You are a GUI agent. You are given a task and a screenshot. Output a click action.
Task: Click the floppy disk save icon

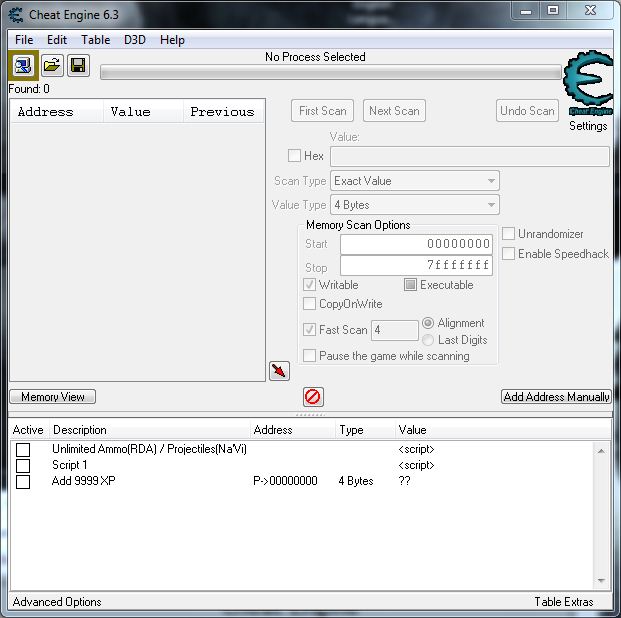78,66
